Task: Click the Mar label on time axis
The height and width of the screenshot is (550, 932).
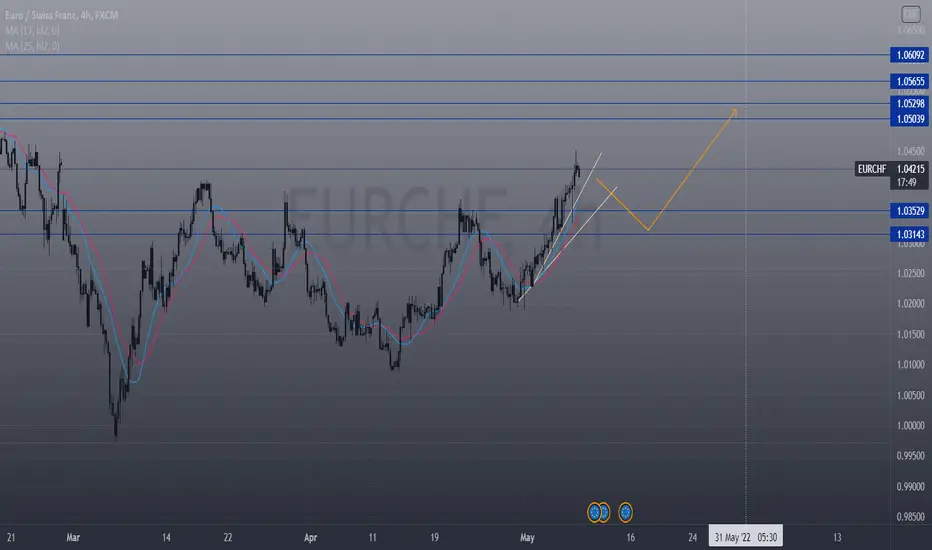Action: tap(73, 537)
